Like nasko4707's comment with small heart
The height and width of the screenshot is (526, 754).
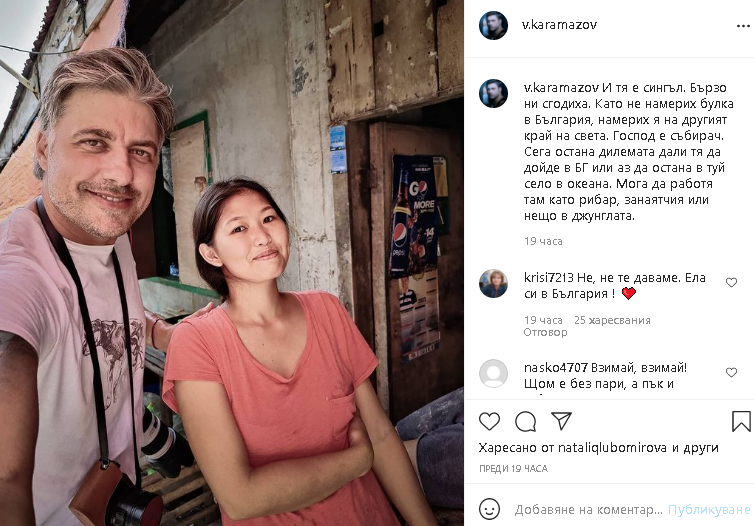click(x=731, y=372)
